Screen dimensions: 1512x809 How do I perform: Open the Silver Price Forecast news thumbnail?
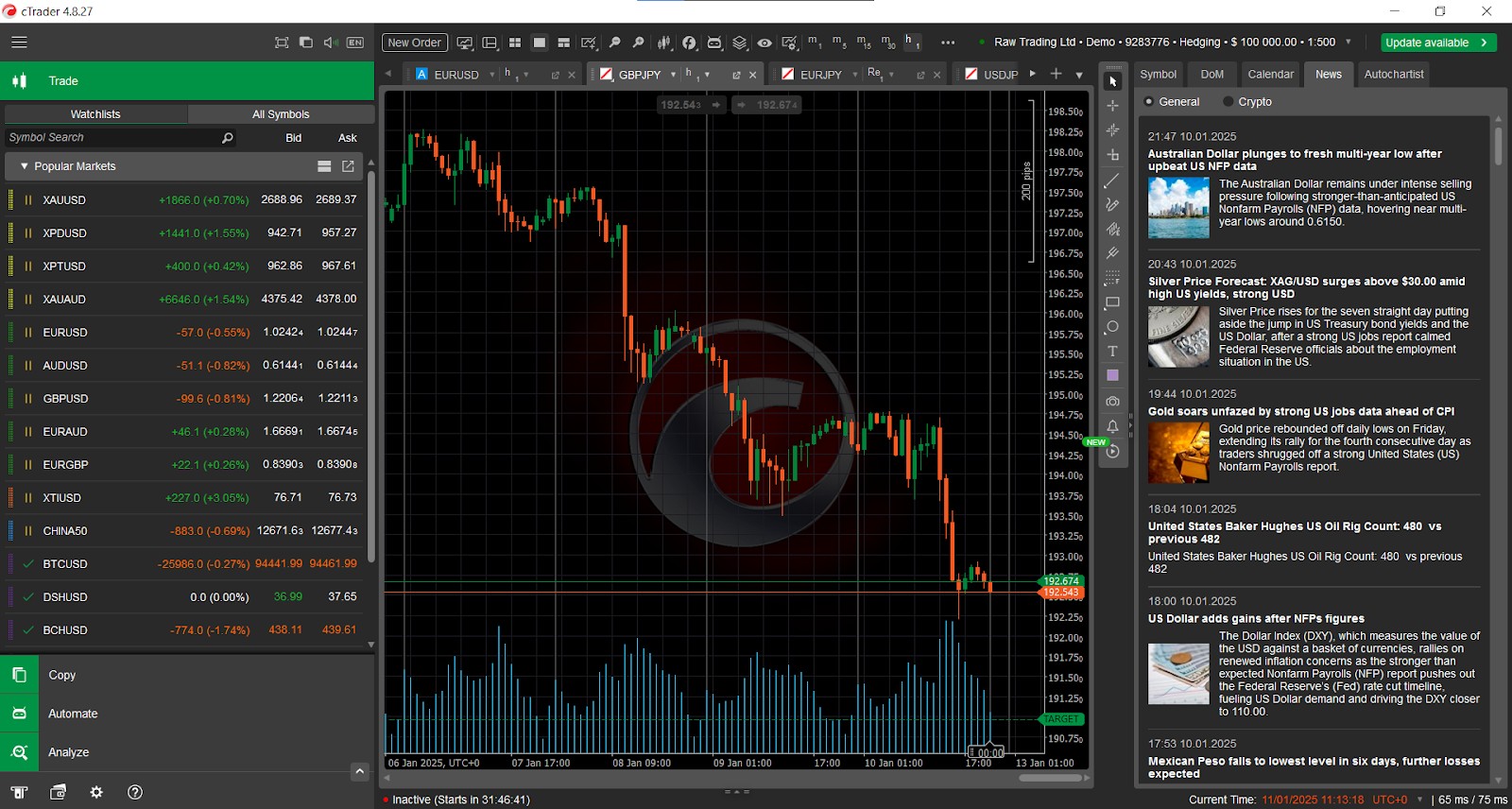[1178, 336]
